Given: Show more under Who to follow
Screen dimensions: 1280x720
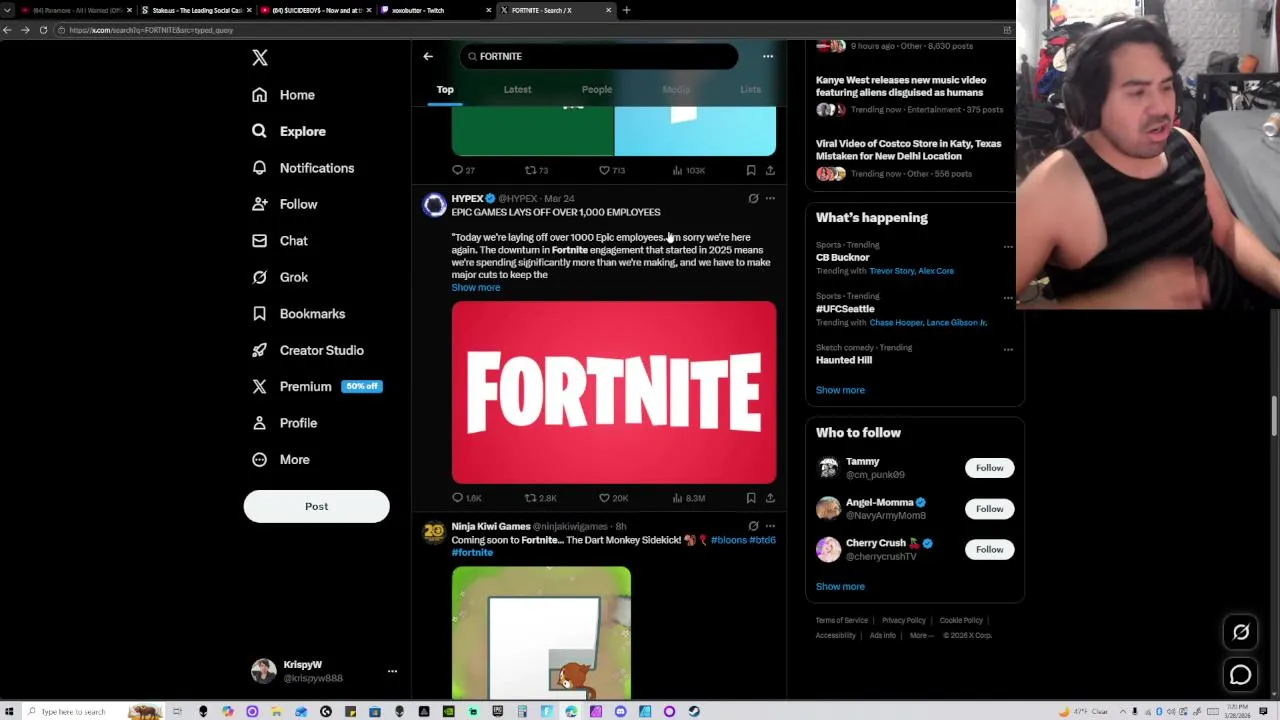Looking at the screenshot, I should (840, 587).
